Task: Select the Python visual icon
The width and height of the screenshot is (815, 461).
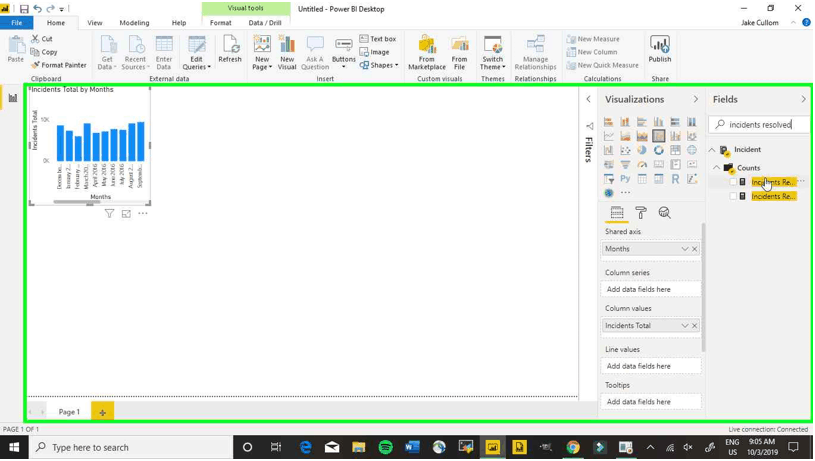Action: click(625, 179)
